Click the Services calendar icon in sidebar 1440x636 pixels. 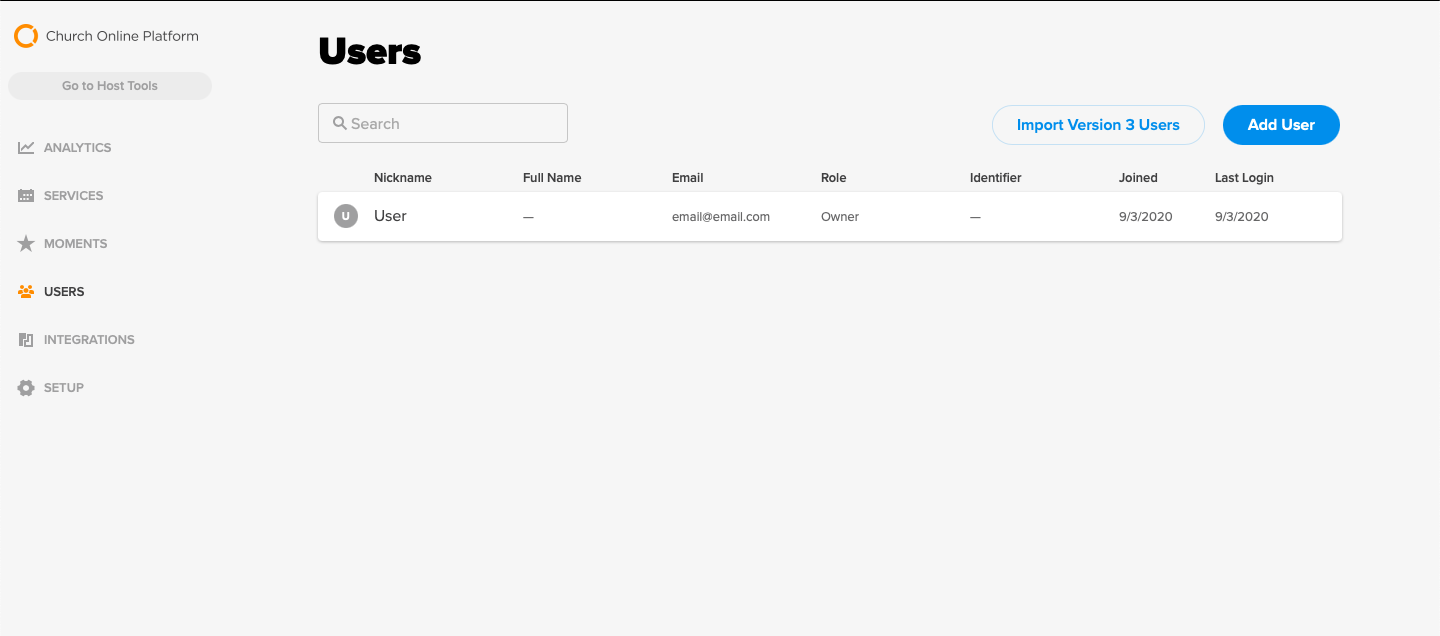[x=26, y=196]
